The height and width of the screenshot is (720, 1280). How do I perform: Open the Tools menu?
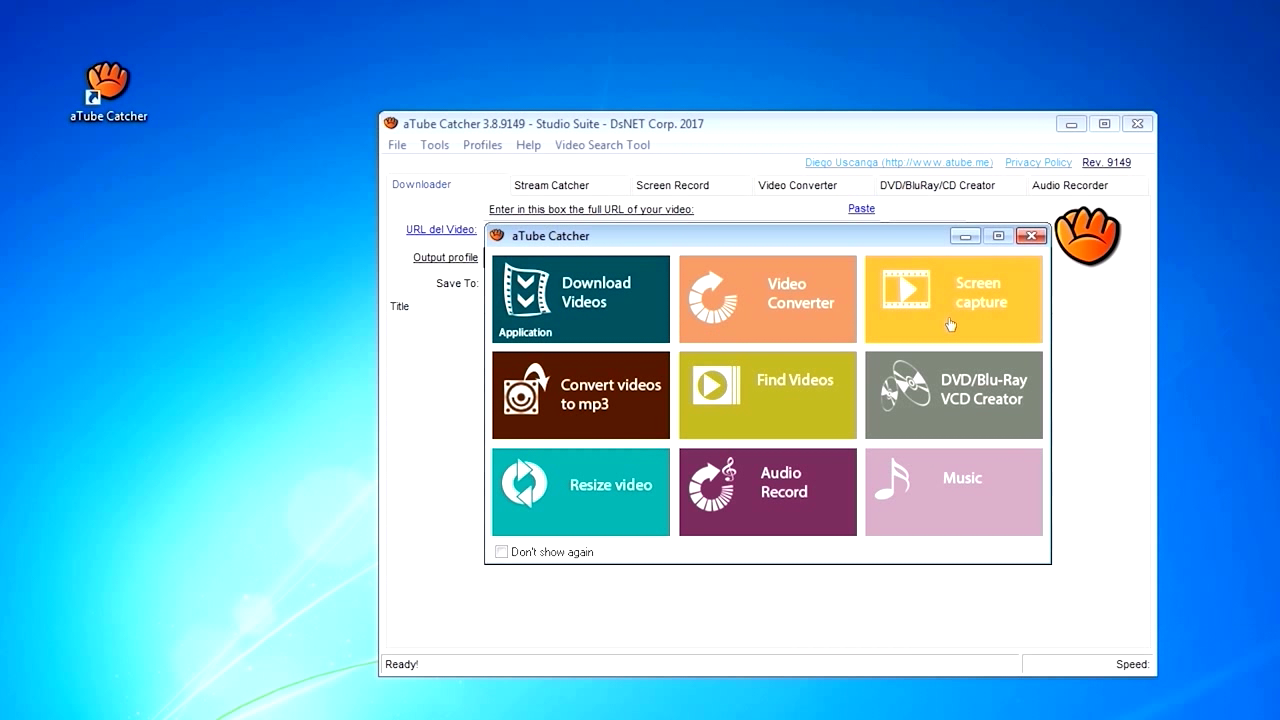click(x=434, y=145)
